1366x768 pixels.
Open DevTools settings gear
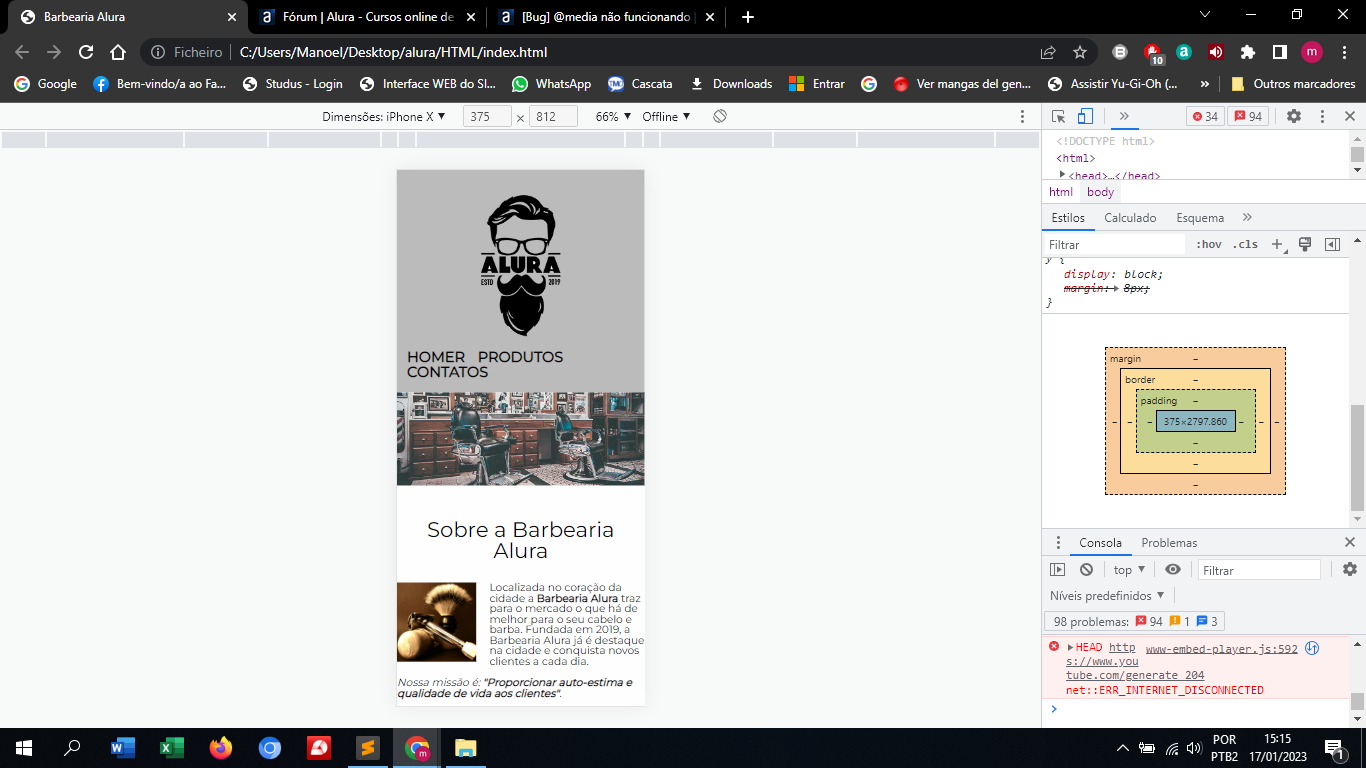tap(1294, 116)
